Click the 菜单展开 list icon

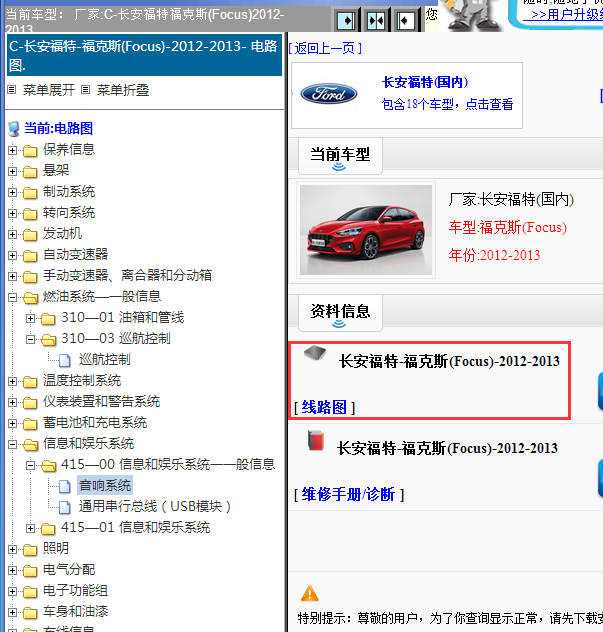click(x=12, y=89)
